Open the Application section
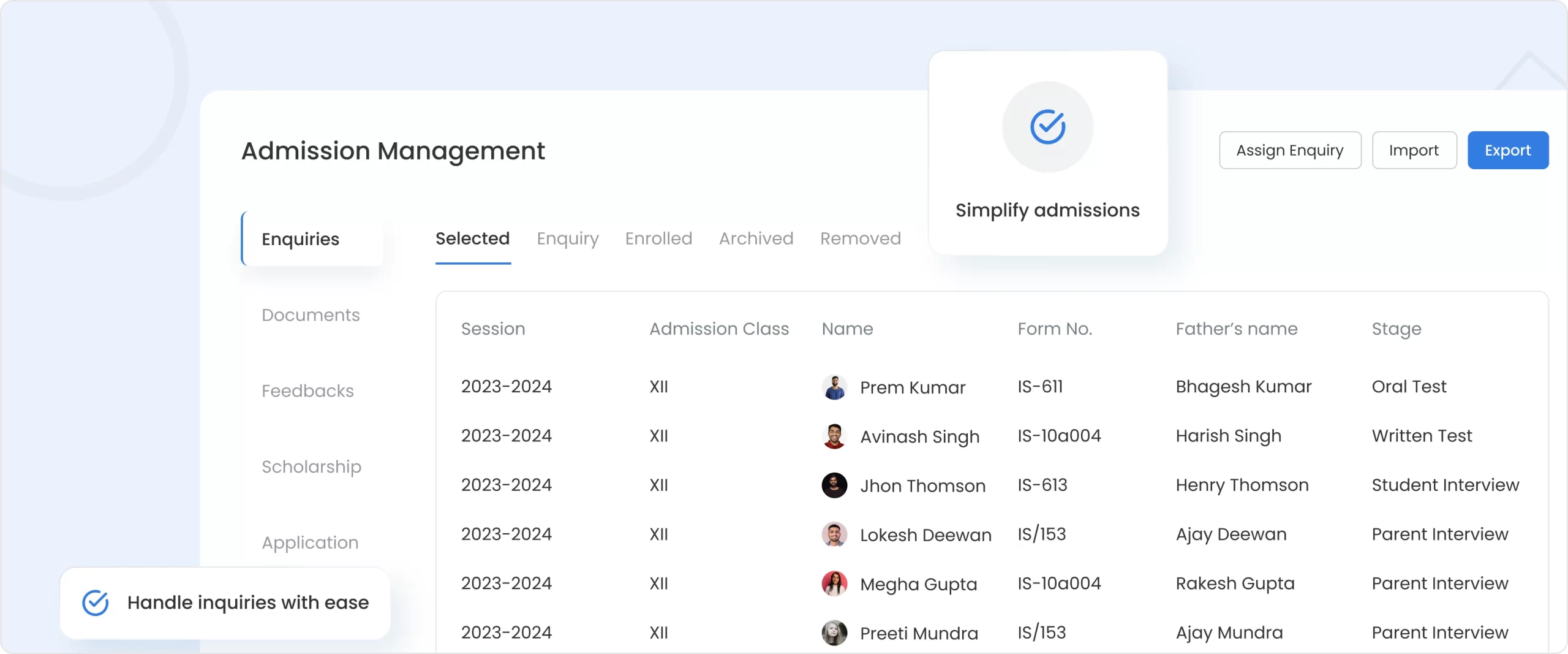This screenshot has height=654, width=1568. tap(309, 542)
